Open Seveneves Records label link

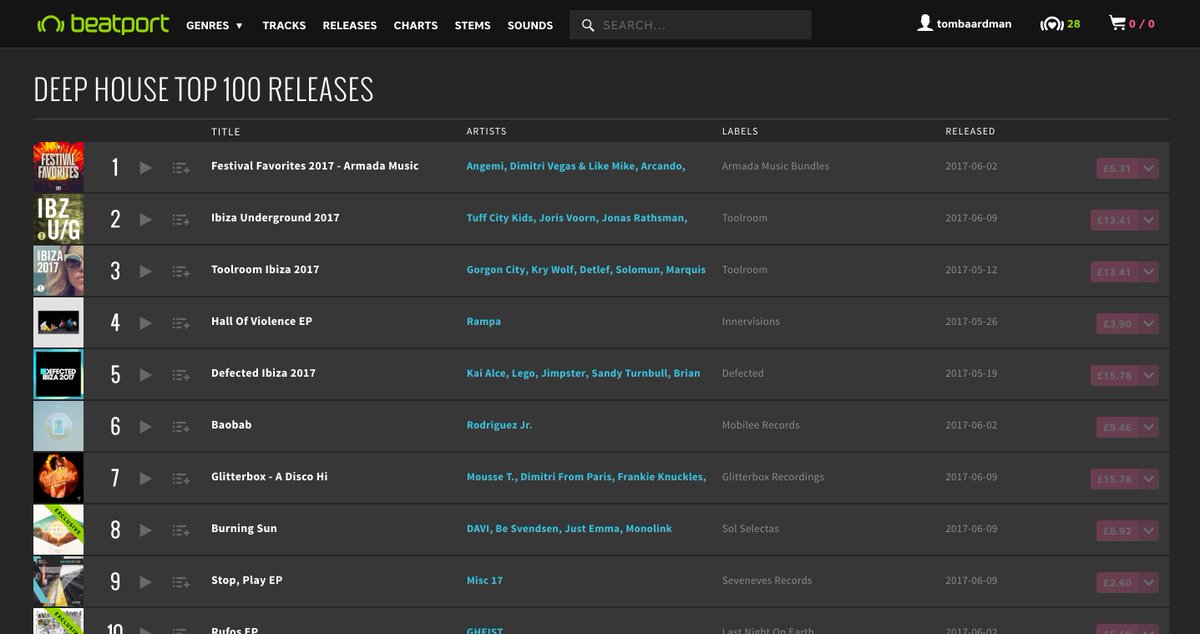click(767, 581)
